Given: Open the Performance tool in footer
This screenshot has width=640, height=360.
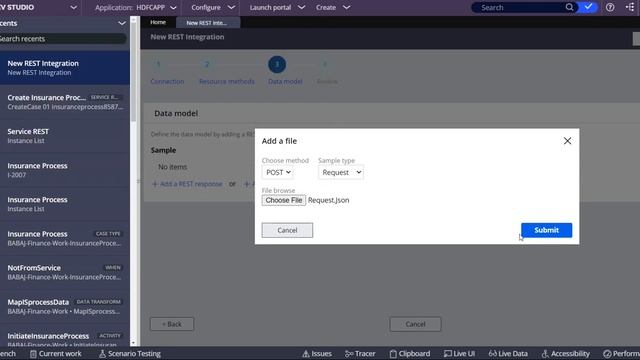Looking at the screenshot, I should tap(622, 354).
